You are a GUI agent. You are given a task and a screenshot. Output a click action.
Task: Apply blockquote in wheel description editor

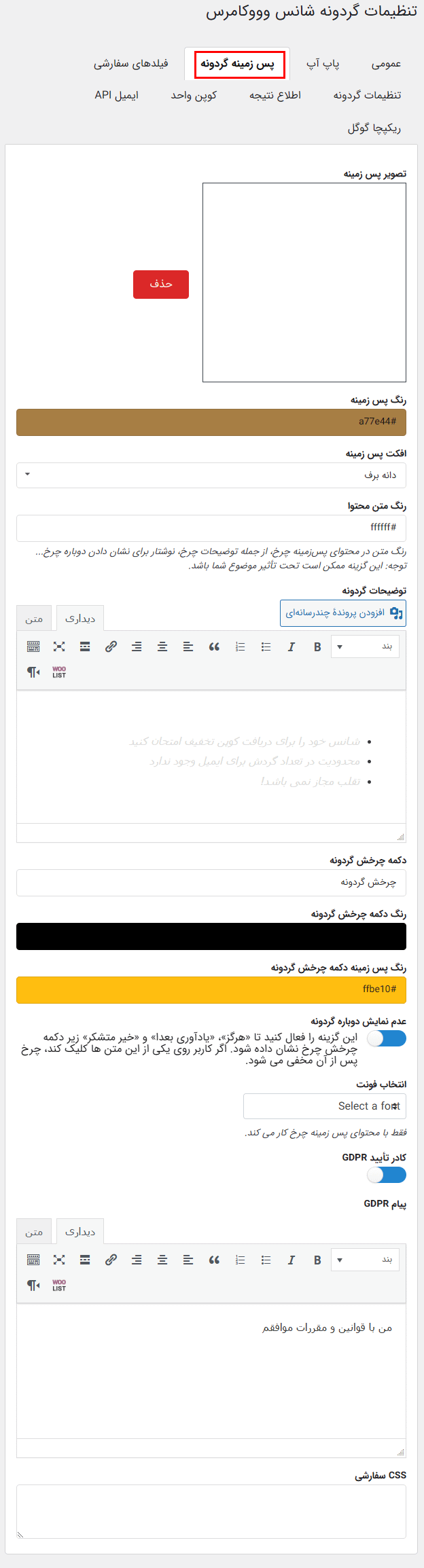pyautogui.click(x=214, y=646)
